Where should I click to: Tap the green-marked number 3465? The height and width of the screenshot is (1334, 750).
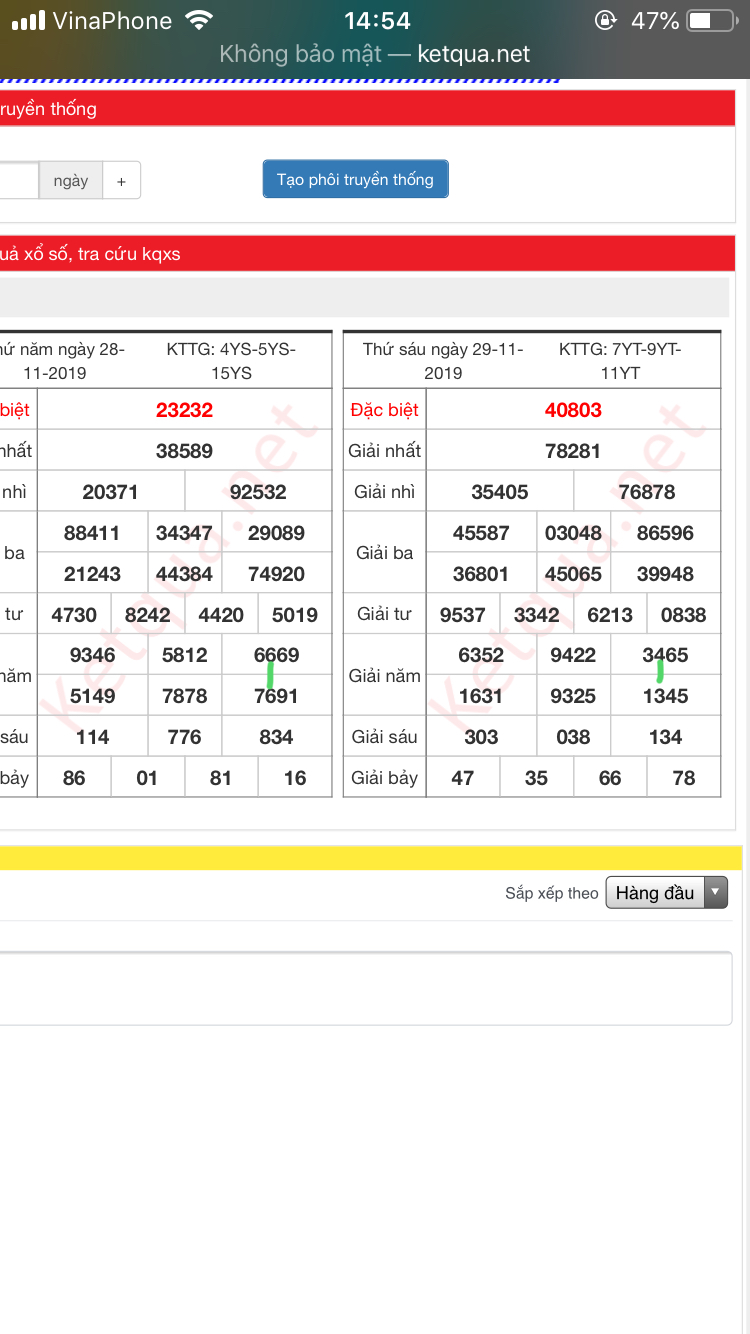coord(665,656)
